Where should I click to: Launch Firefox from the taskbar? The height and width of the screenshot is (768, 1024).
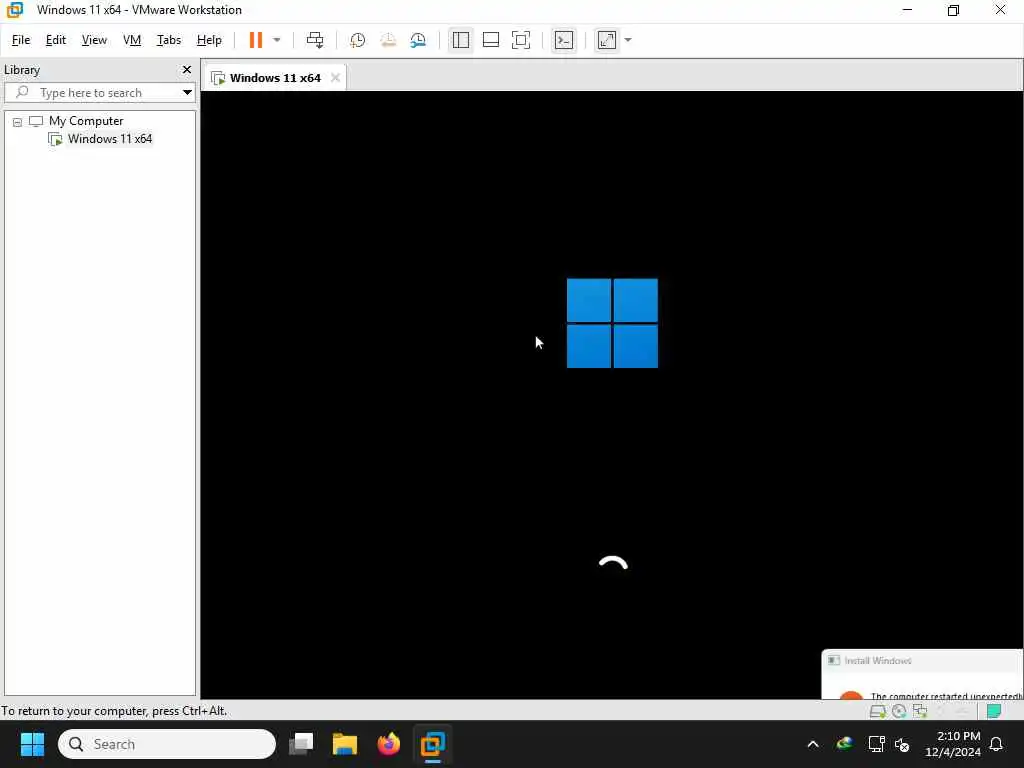[389, 744]
